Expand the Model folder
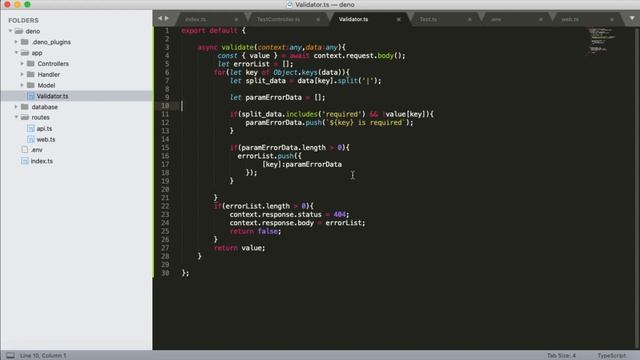 [x=22, y=85]
